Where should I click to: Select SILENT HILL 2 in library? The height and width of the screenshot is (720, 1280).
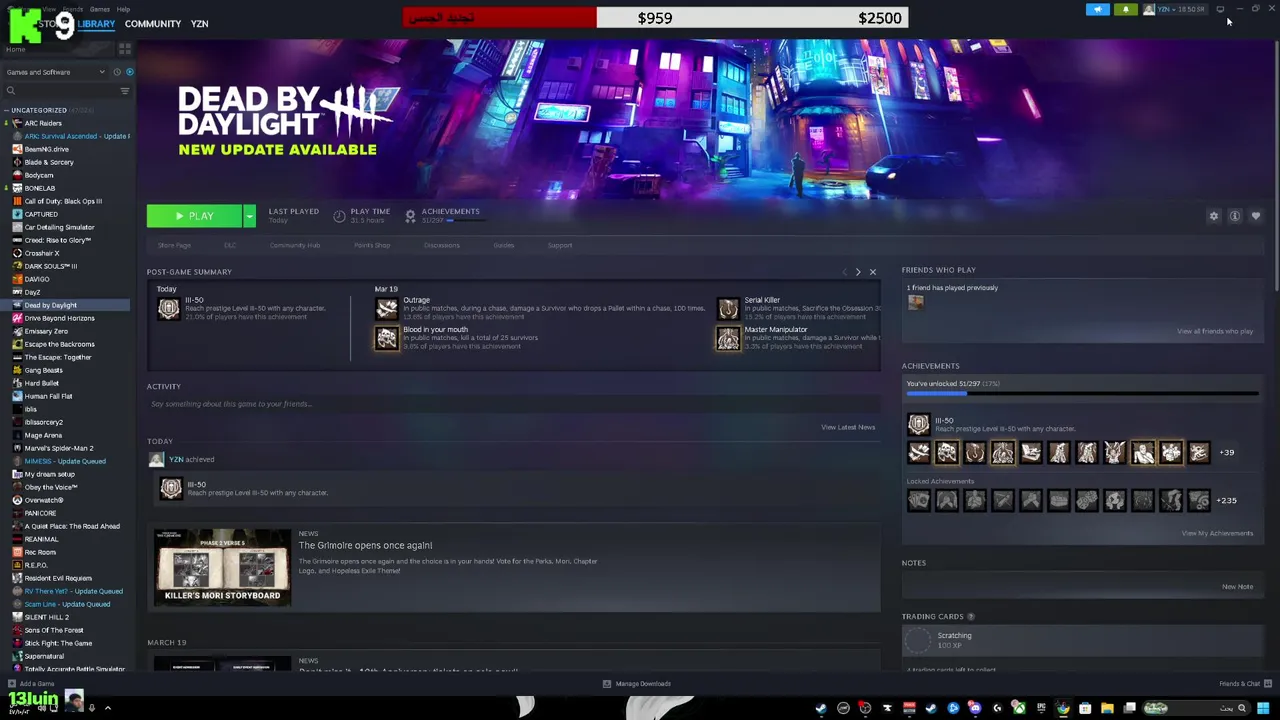click(47, 617)
